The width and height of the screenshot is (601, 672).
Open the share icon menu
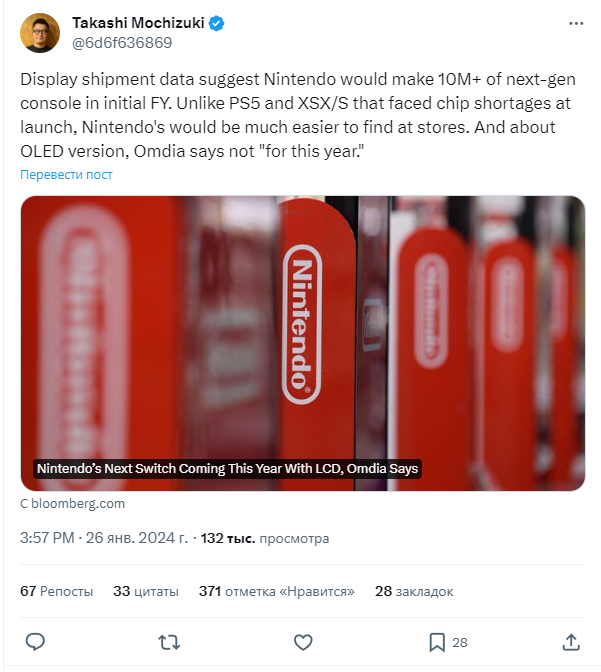coord(571,641)
